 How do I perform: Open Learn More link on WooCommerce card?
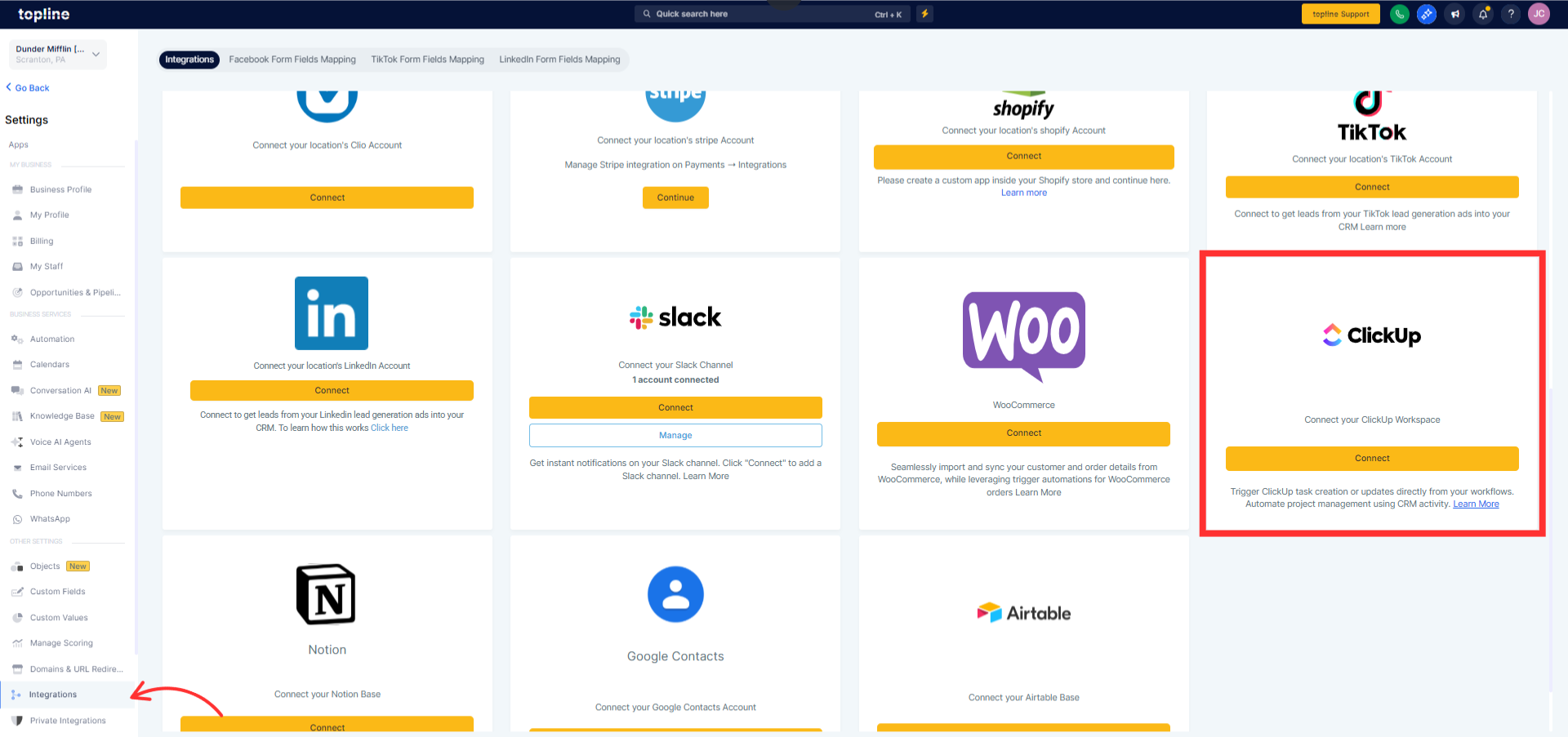pyautogui.click(x=1038, y=493)
